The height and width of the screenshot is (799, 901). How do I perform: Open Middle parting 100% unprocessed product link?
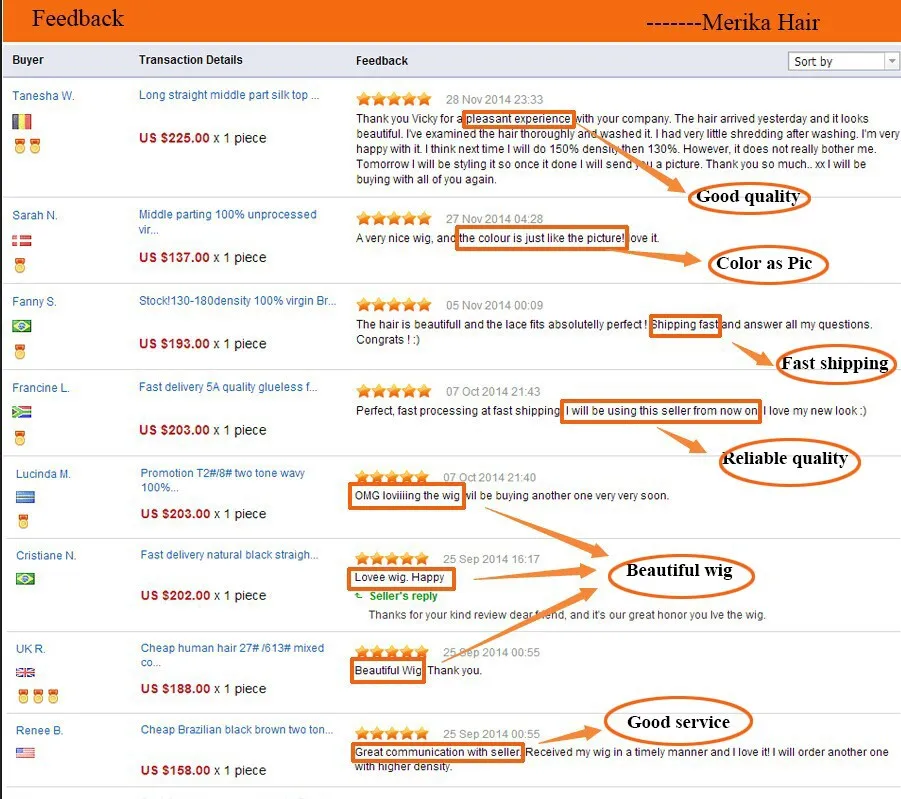click(x=228, y=222)
